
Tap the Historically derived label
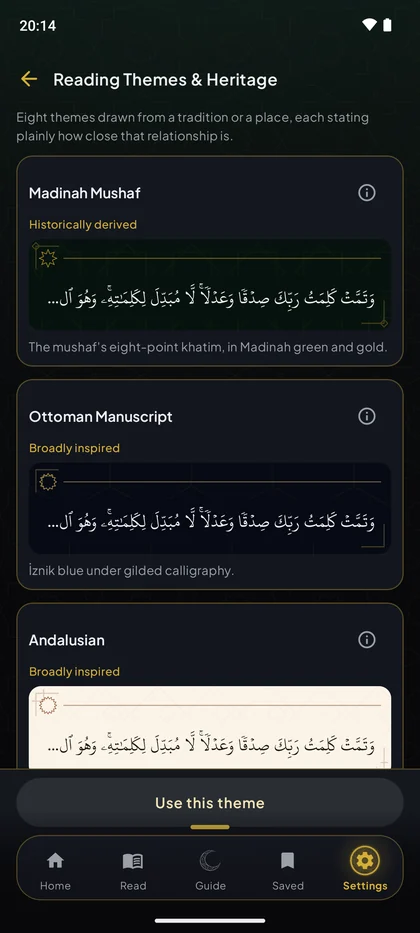(x=83, y=224)
